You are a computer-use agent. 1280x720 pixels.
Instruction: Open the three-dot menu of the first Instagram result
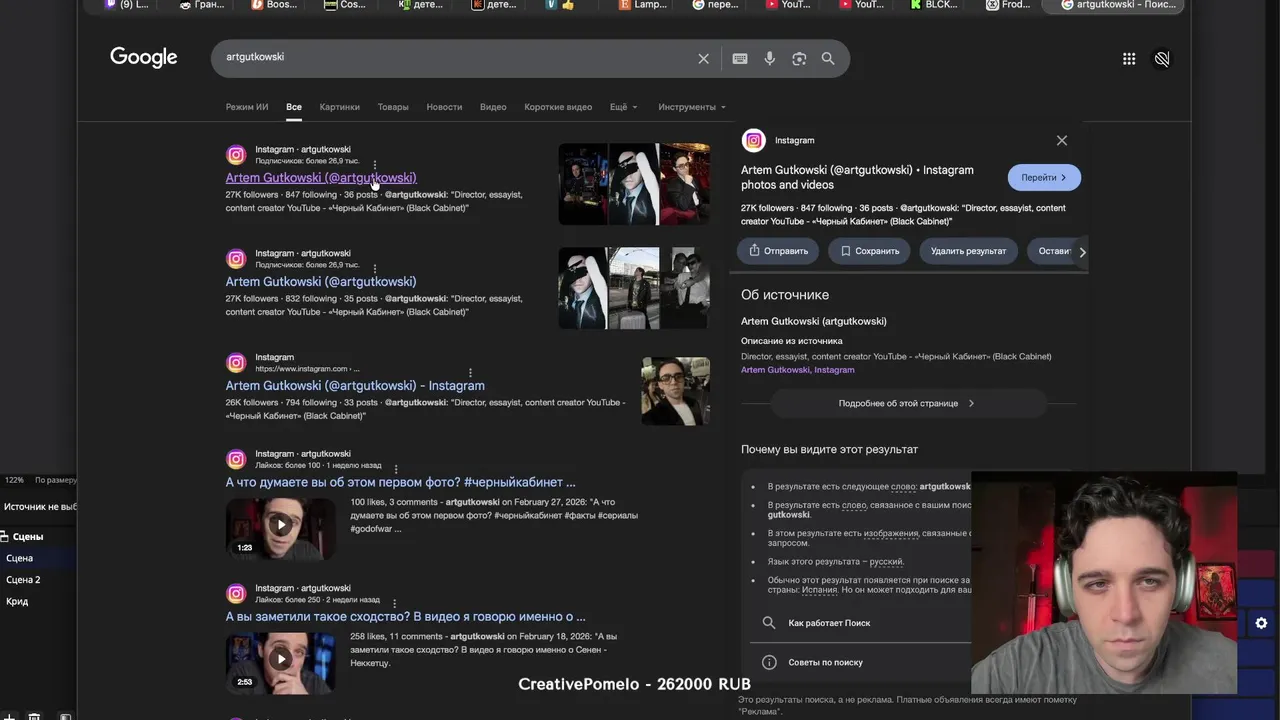pyautogui.click(x=375, y=164)
